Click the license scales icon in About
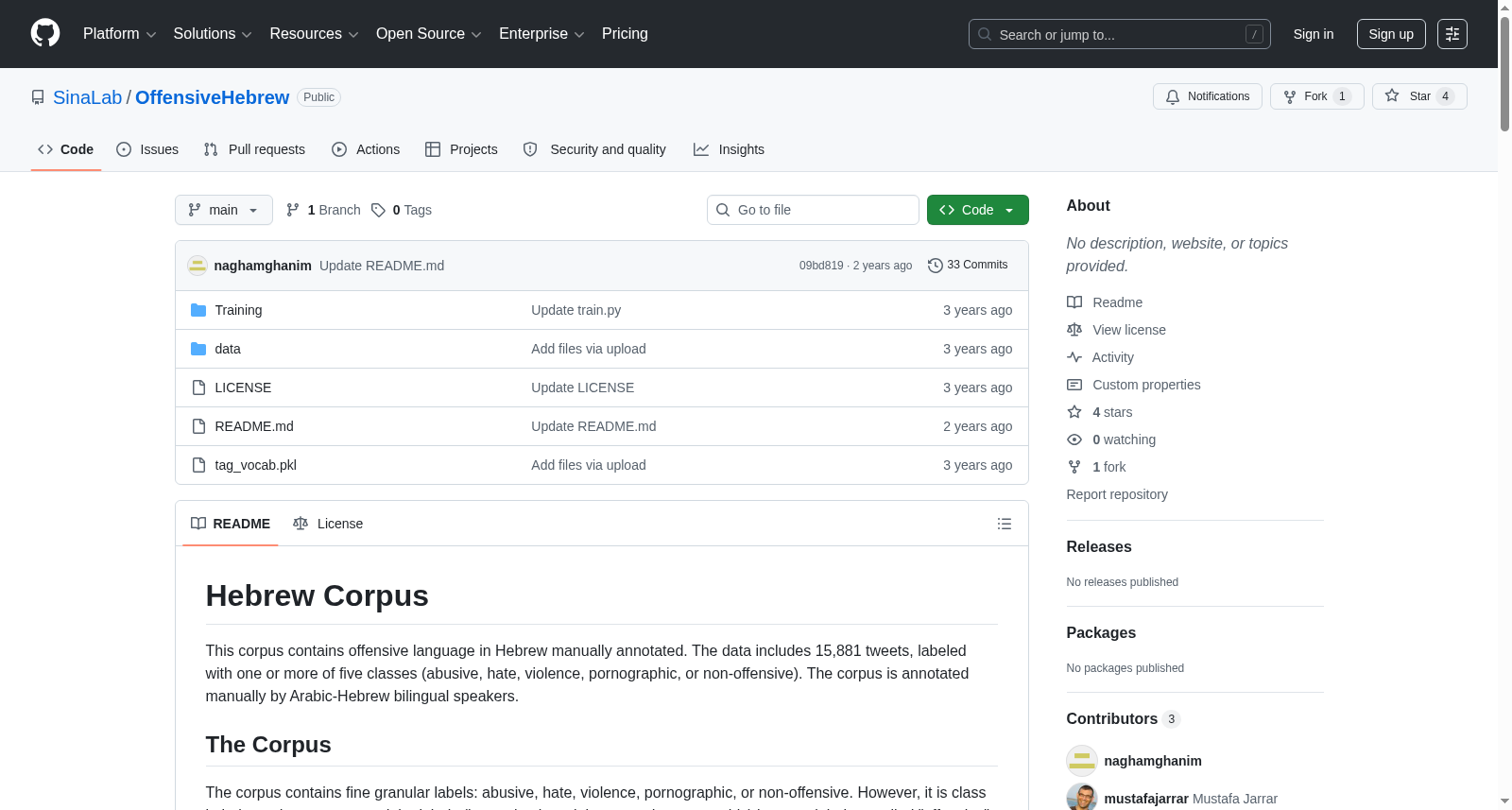Image resolution: width=1512 pixels, height=810 pixels. click(x=1074, y=330)
